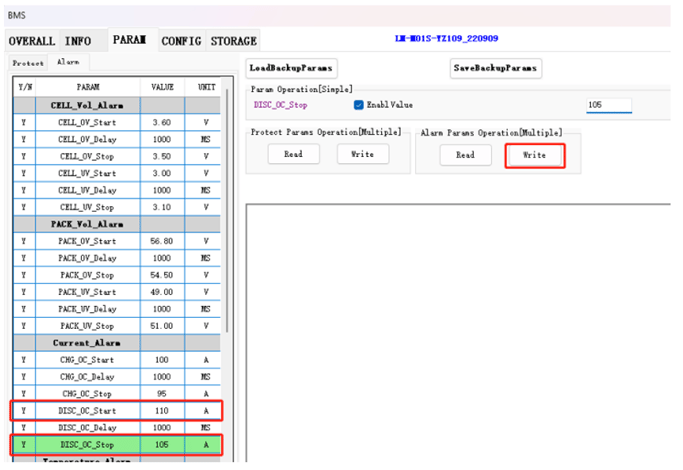
Task: Switch to the STORAGE tab
Action: tap(233, 41)
